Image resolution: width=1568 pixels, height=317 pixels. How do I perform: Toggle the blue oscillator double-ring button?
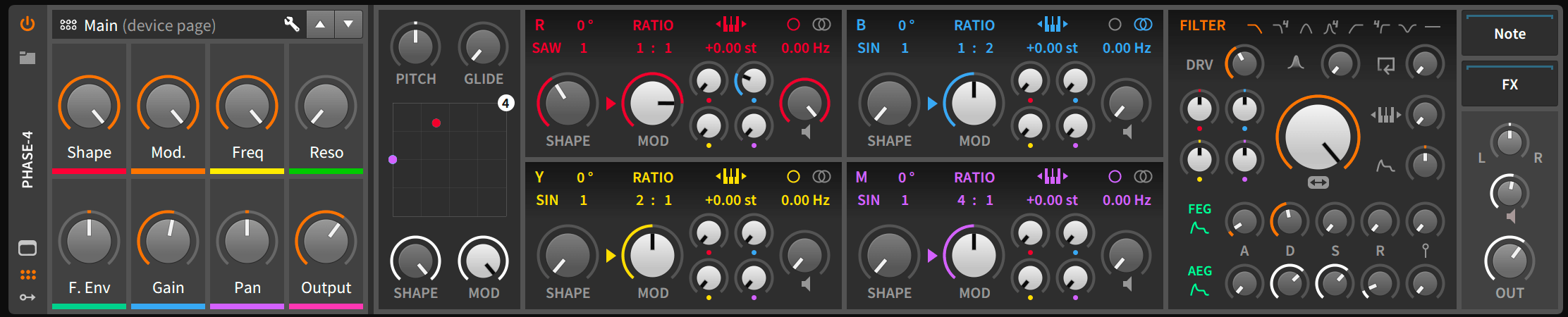[1143, 25]
